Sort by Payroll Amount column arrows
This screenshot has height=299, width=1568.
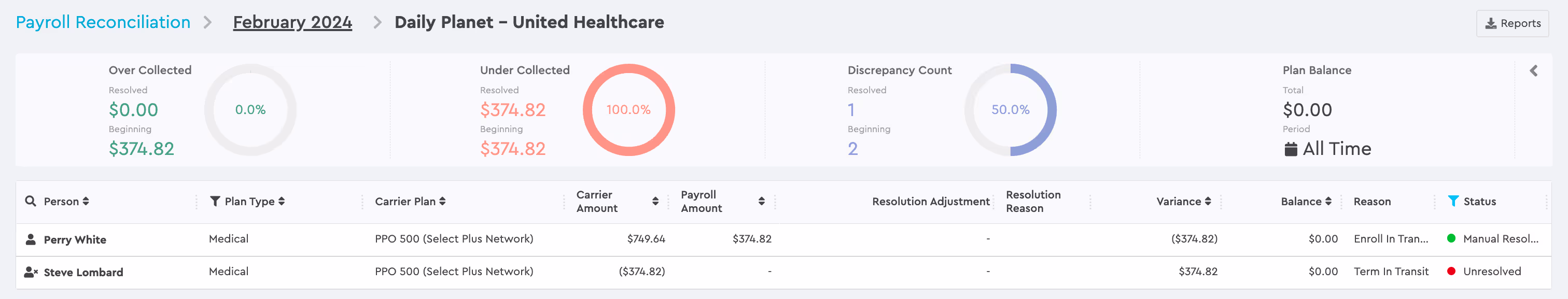tap(762, 201)
